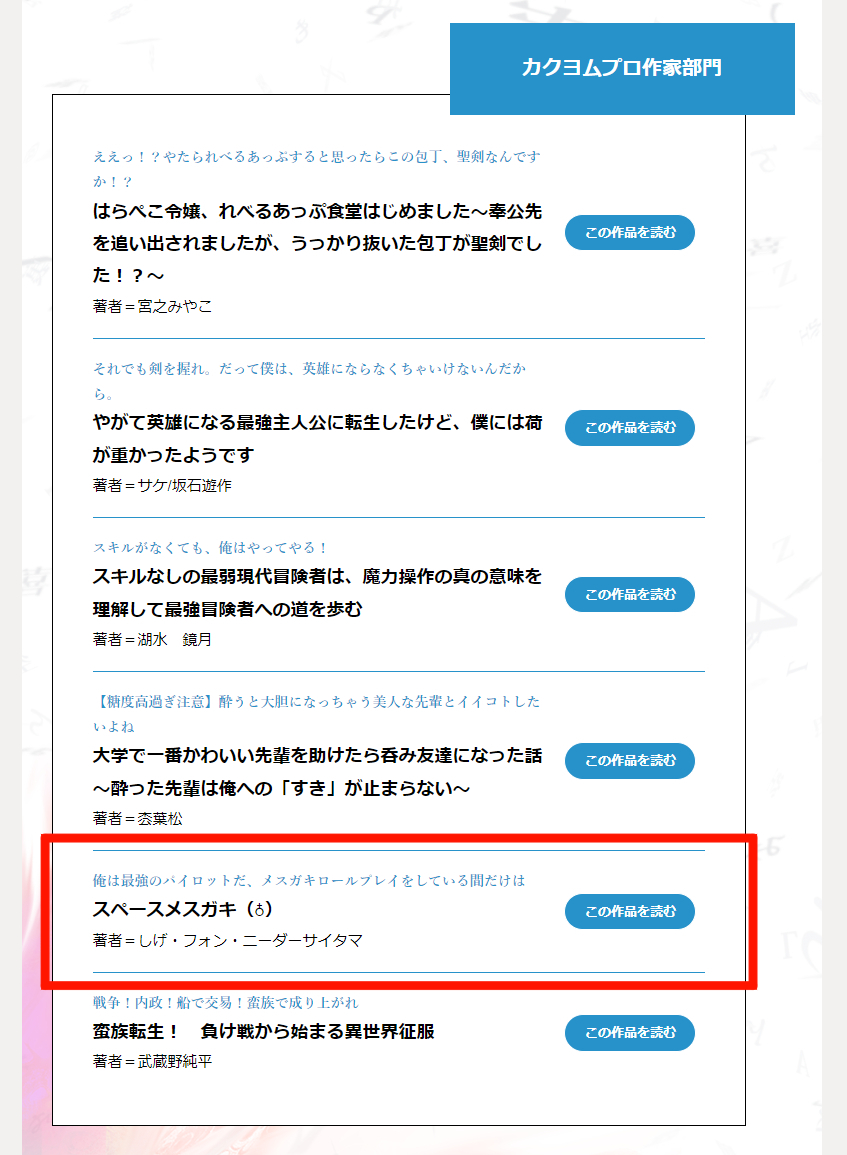Image resolution: width=847 pixels, height=1155 pixels.
Task: Open read button for はらぺこ令嬢 work
Action: (630, 232)
